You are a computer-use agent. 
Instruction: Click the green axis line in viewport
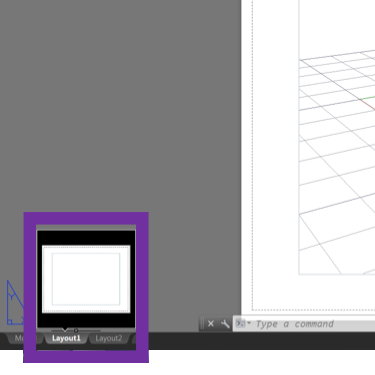coord(368,98)
